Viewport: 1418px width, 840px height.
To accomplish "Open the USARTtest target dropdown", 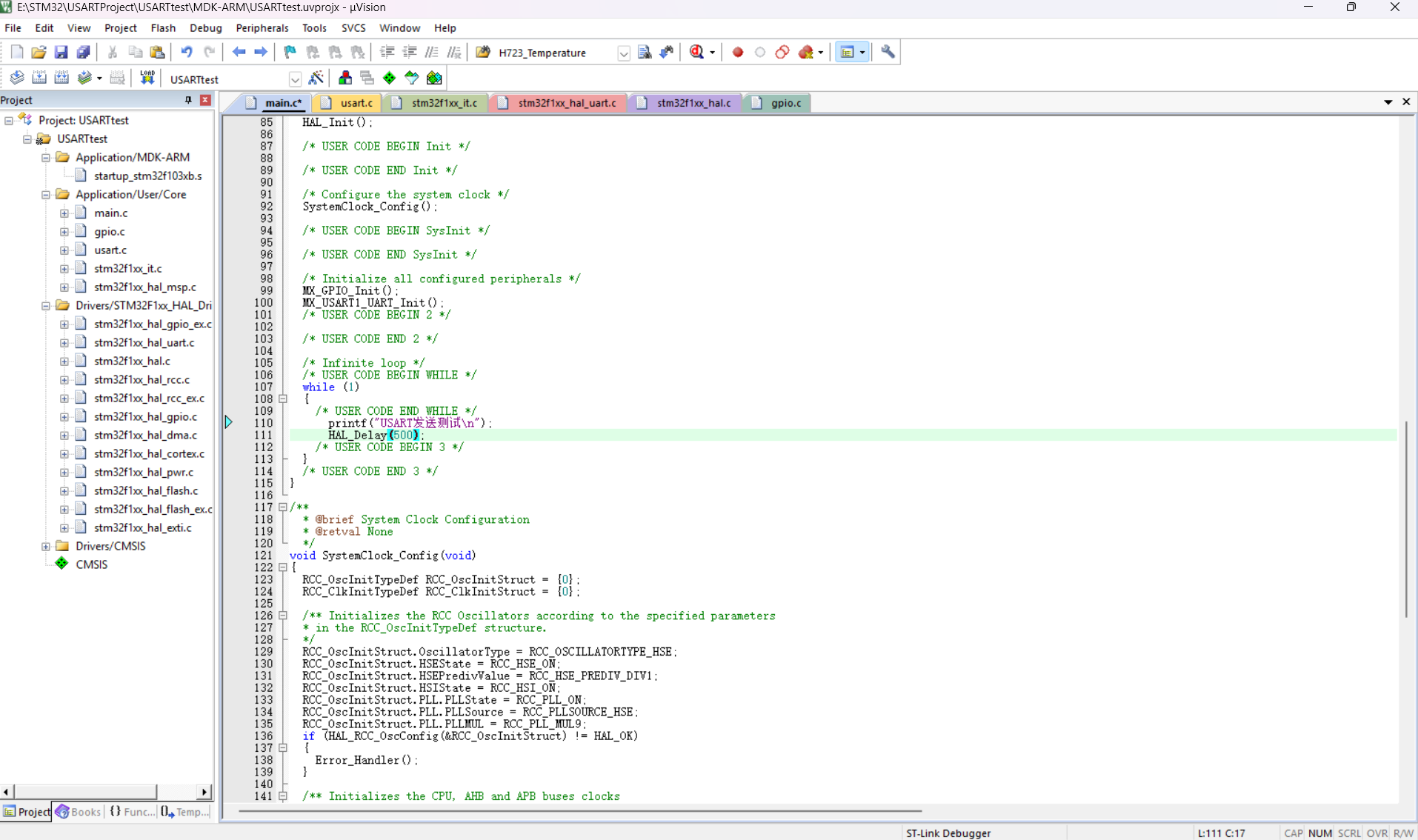I will pos(295,79).
